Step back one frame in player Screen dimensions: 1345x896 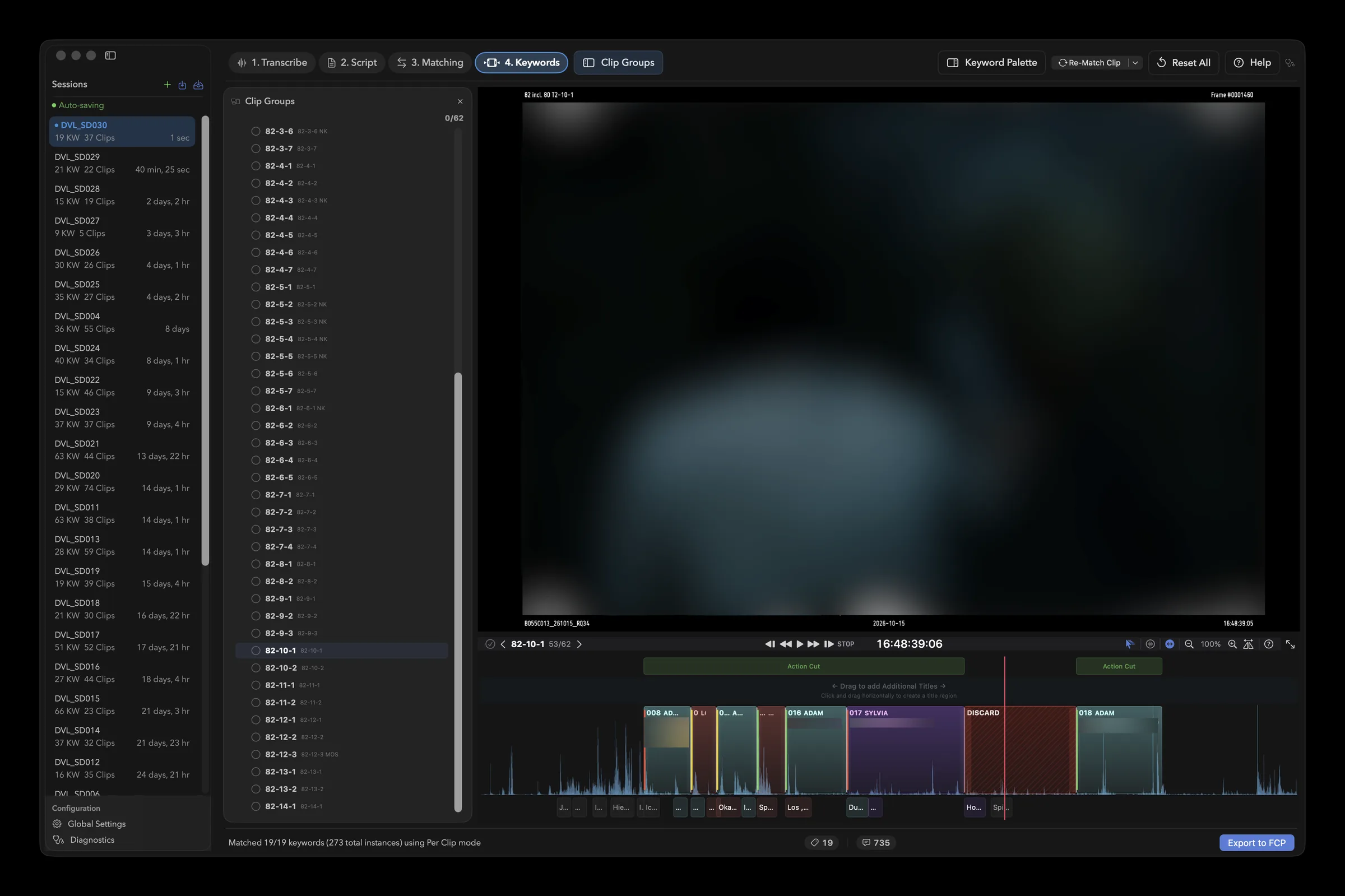tap(769, 644)
